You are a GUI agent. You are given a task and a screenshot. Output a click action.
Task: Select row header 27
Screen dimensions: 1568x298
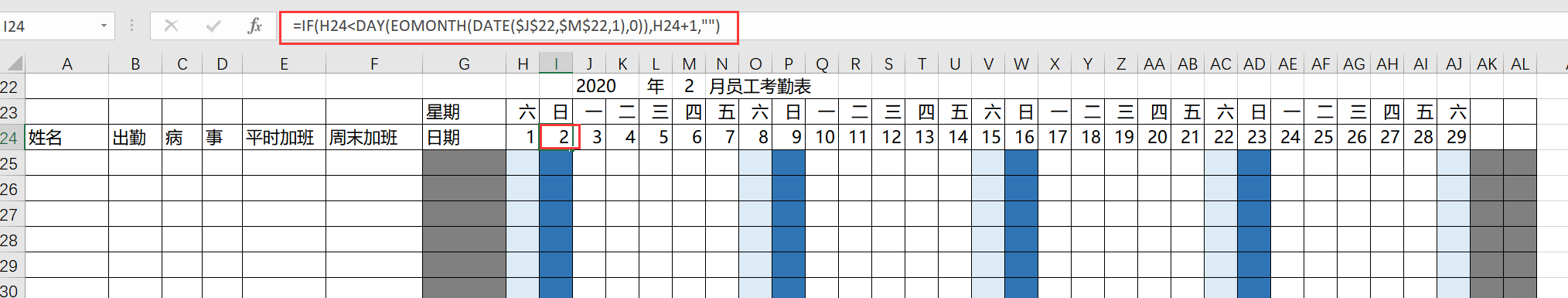click(10, 214)
